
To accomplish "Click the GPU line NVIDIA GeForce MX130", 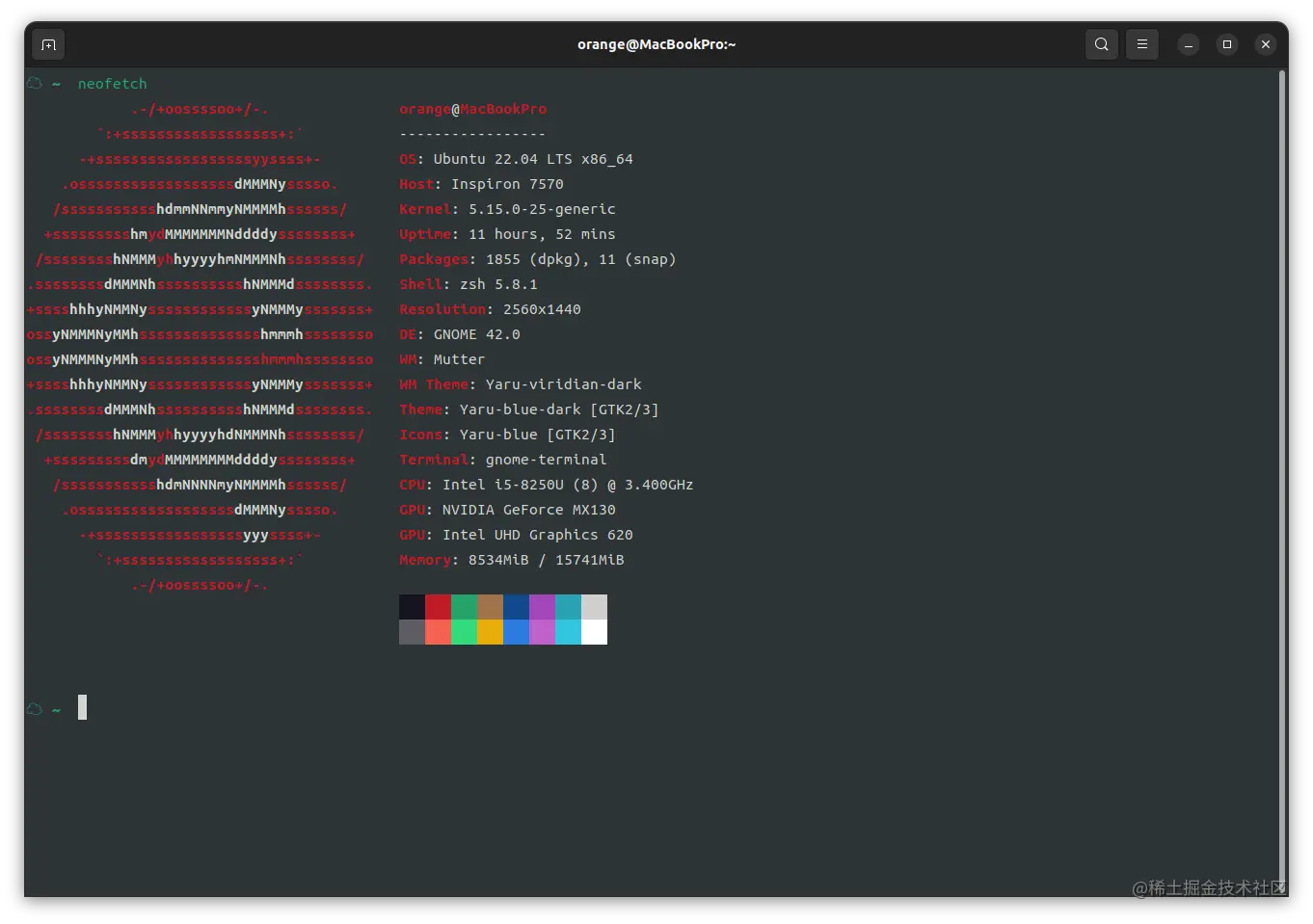I will (x=508, y=510).
